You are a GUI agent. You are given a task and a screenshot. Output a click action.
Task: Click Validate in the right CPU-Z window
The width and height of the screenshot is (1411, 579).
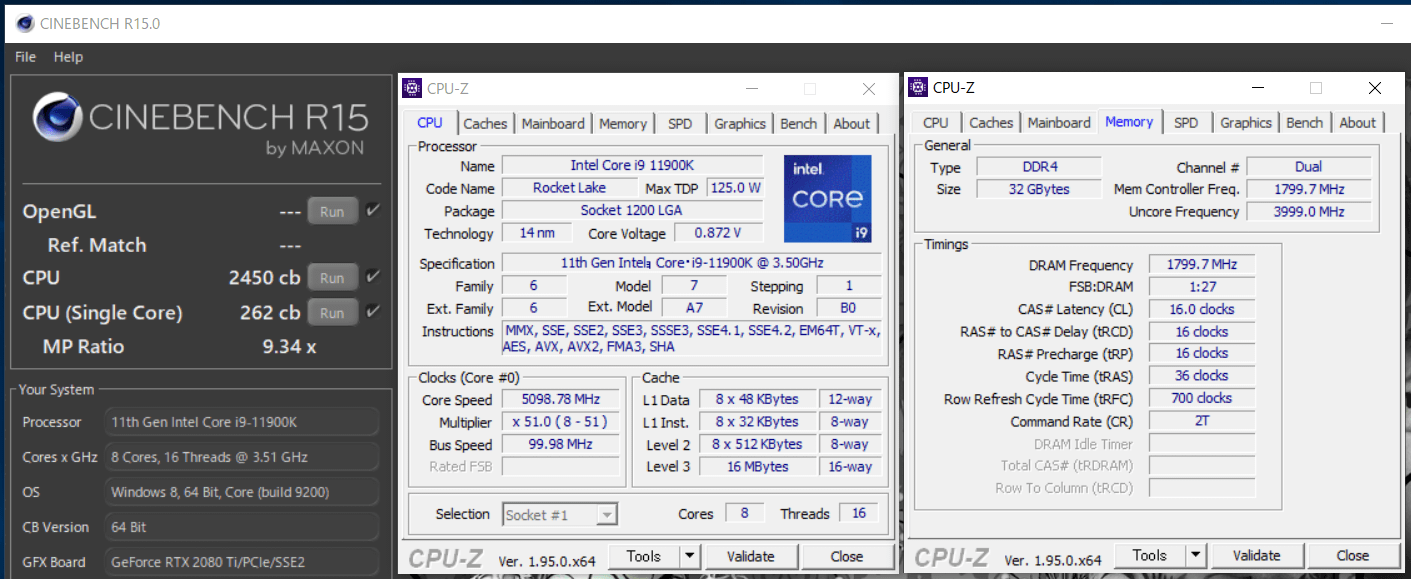click(x=1257, y=555)
